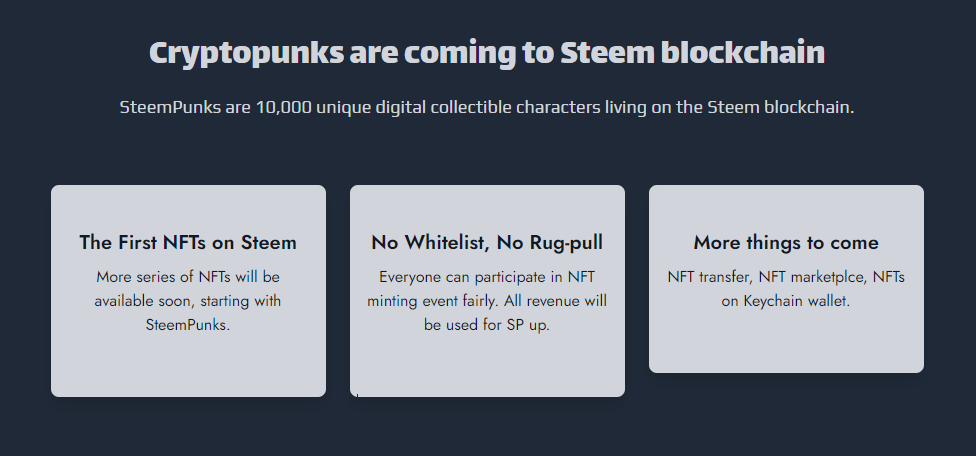
Task: Click the SP up sentence line
Action: pyautogui.click(x=487, y=325)
